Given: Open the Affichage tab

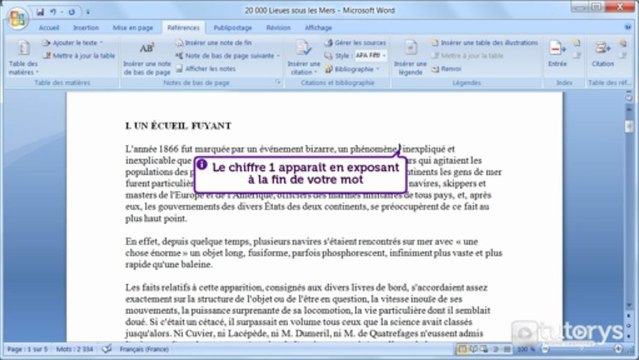Looking at the screenshot, I should click(318, 28).
